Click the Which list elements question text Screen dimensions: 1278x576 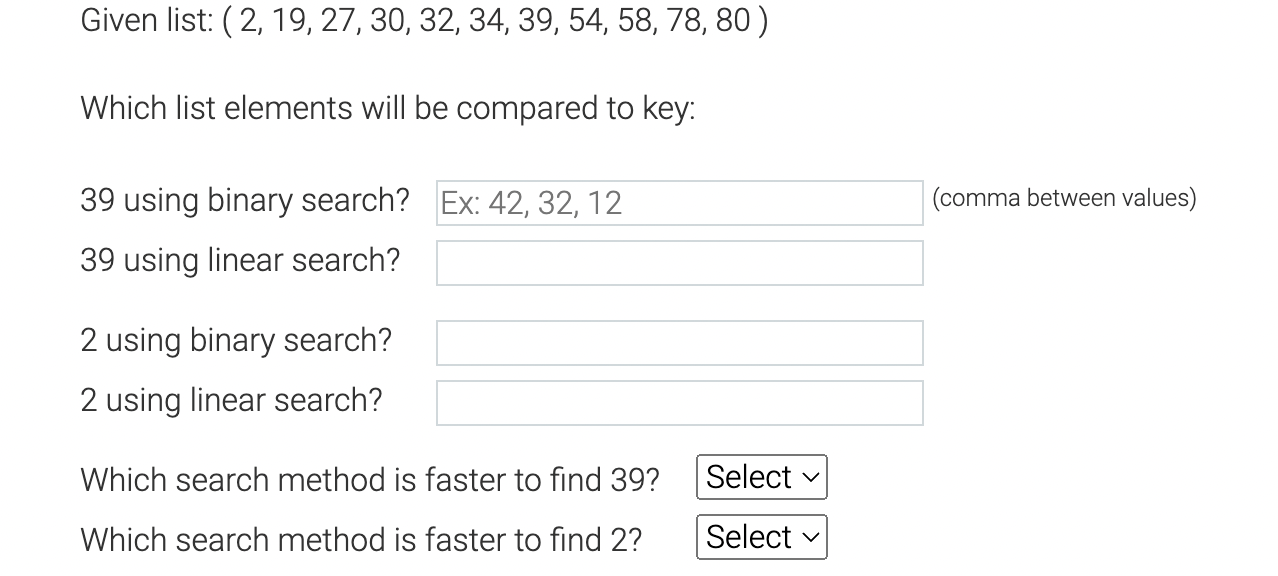click(387, 108)
